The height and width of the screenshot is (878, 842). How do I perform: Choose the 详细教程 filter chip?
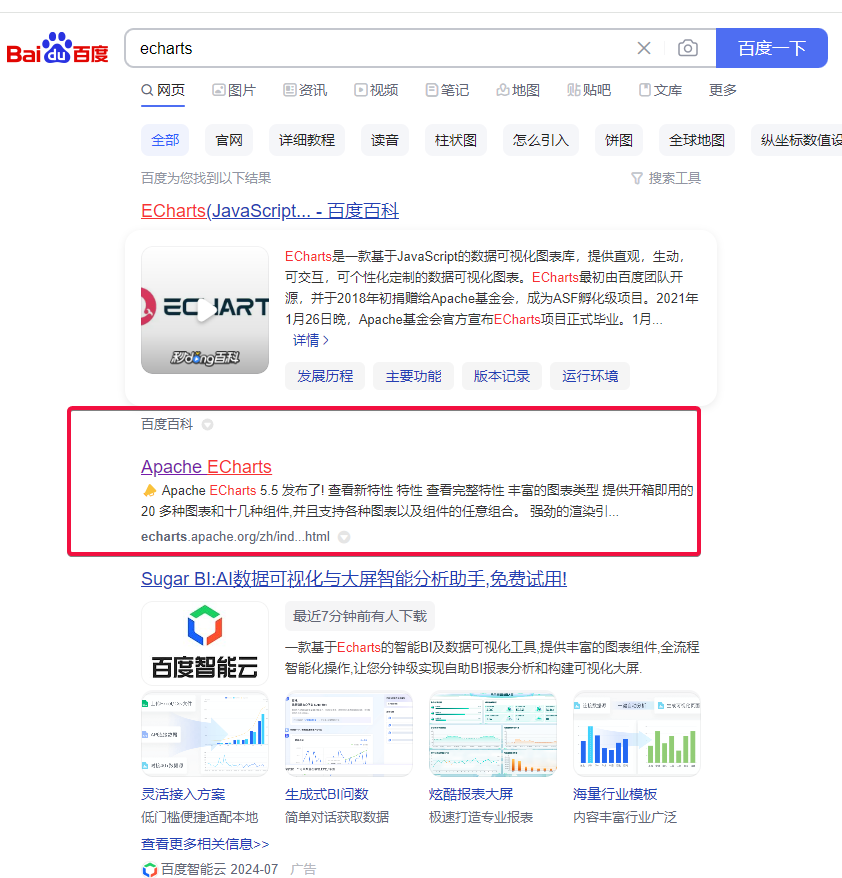[307, 140]
